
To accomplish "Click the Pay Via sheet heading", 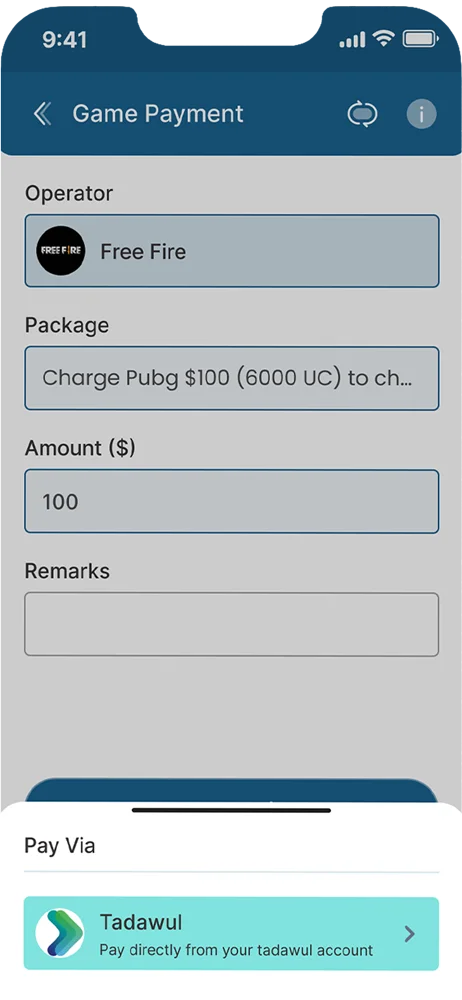I will pos(60,846).
